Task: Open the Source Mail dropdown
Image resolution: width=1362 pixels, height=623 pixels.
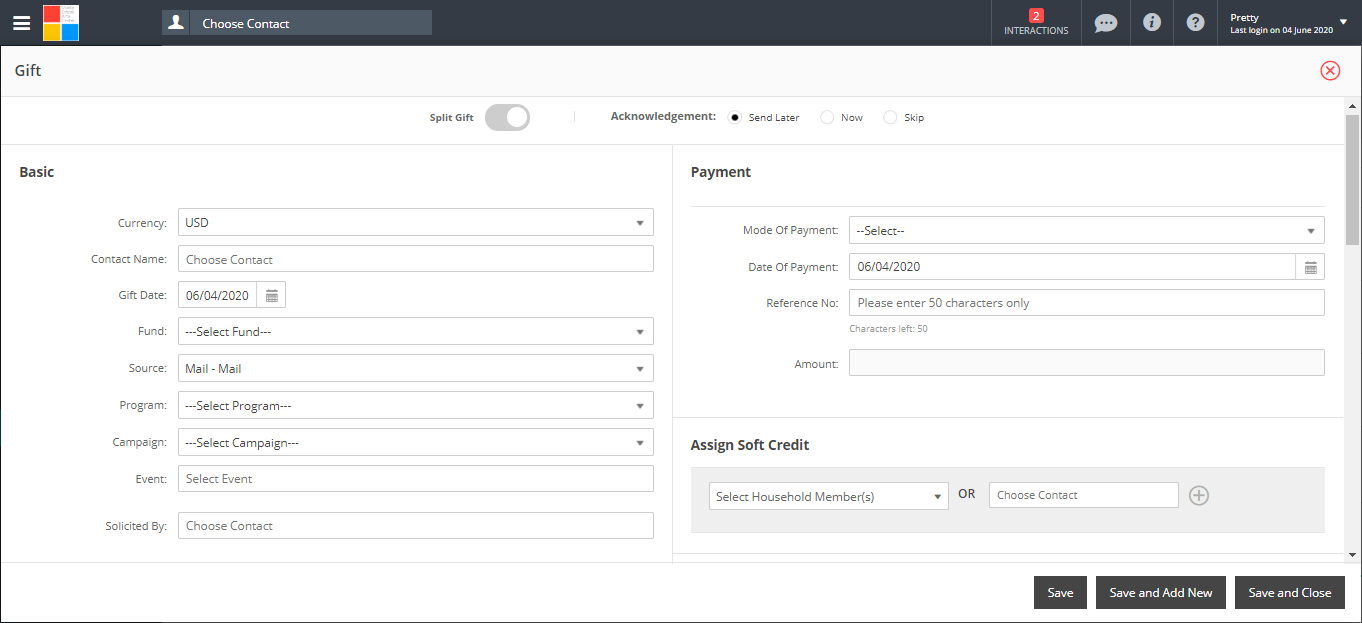Action: pos(416,368)
